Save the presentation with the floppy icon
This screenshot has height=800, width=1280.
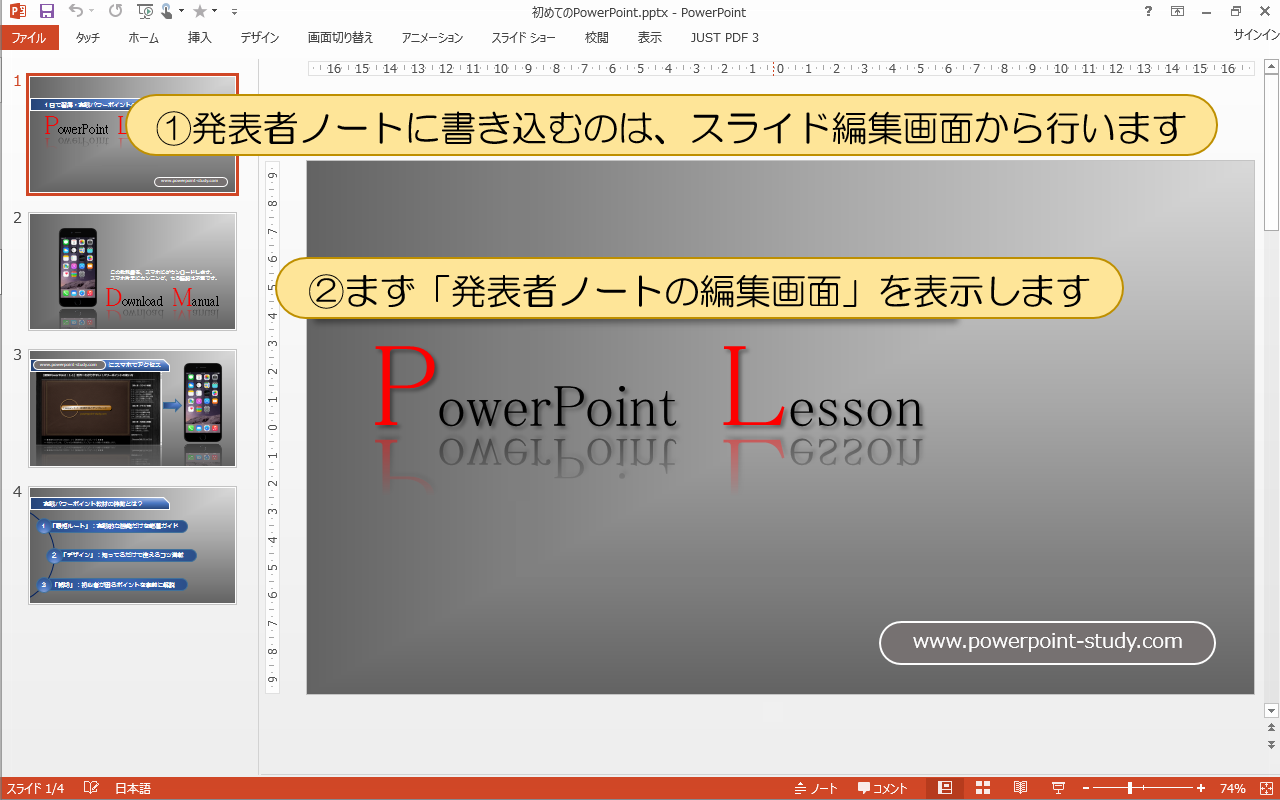click(46, 12)
